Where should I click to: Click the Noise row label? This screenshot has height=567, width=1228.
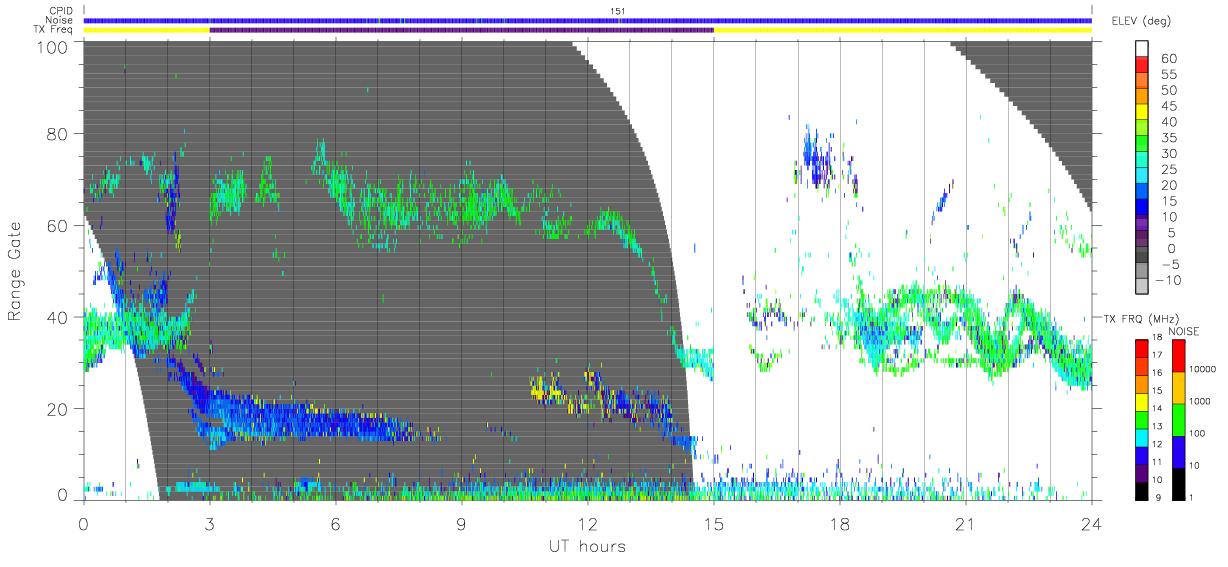(61, 20)
